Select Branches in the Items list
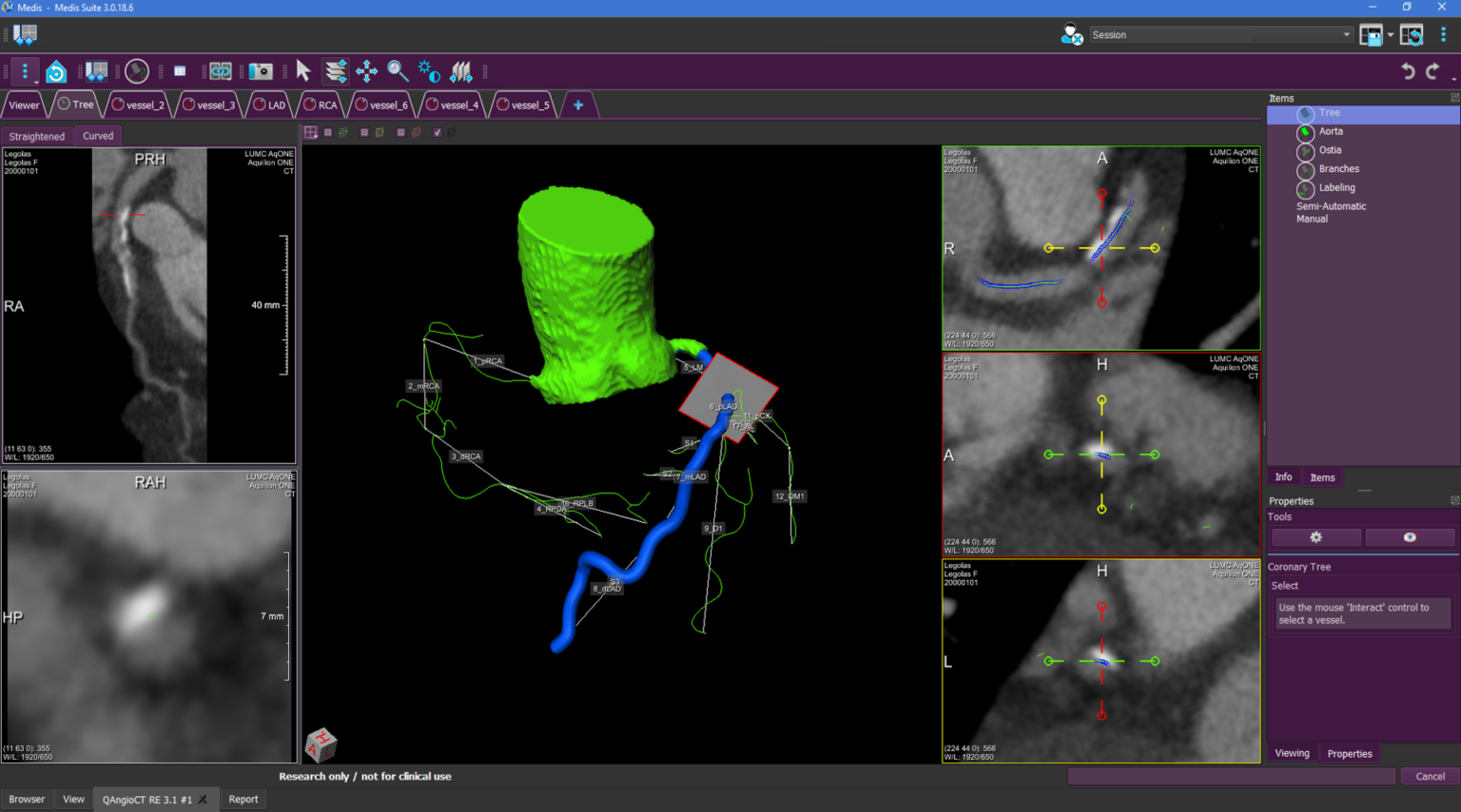This screenshot has height=812, width=1461. point(1338,169)
